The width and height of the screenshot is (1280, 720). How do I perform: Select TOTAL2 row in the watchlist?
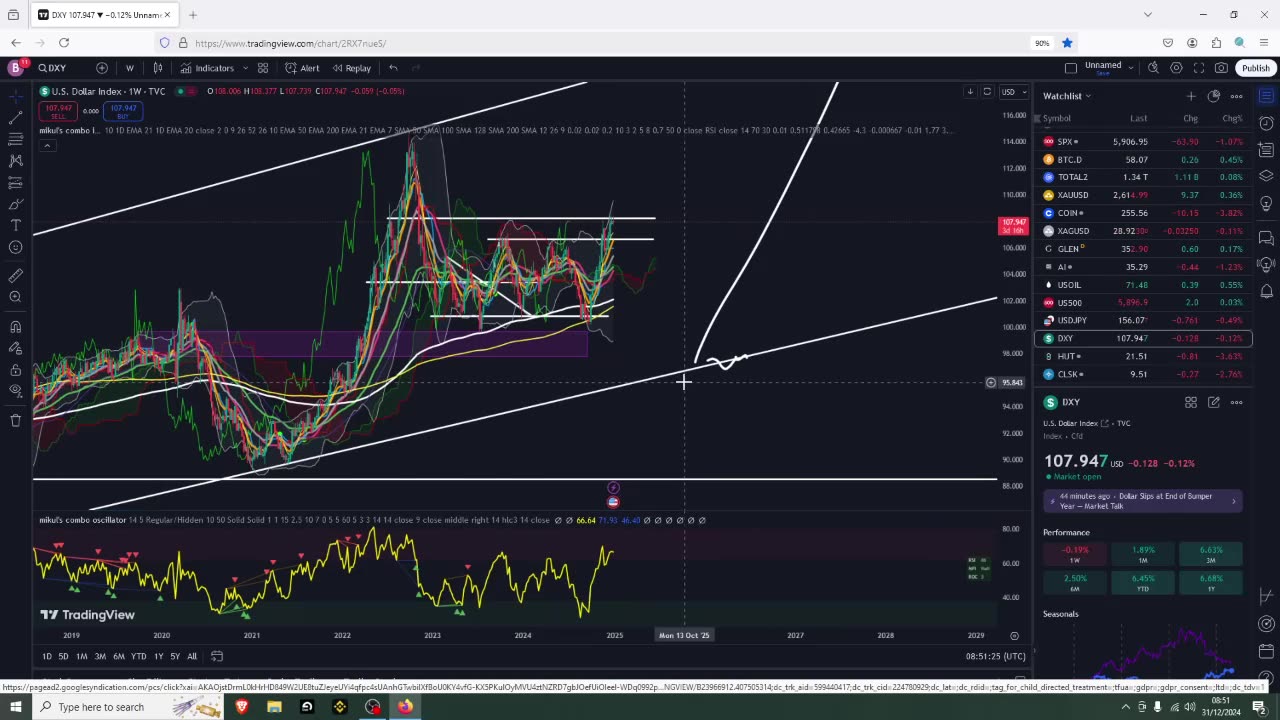pyautogui.click(x=1142, y=177)
